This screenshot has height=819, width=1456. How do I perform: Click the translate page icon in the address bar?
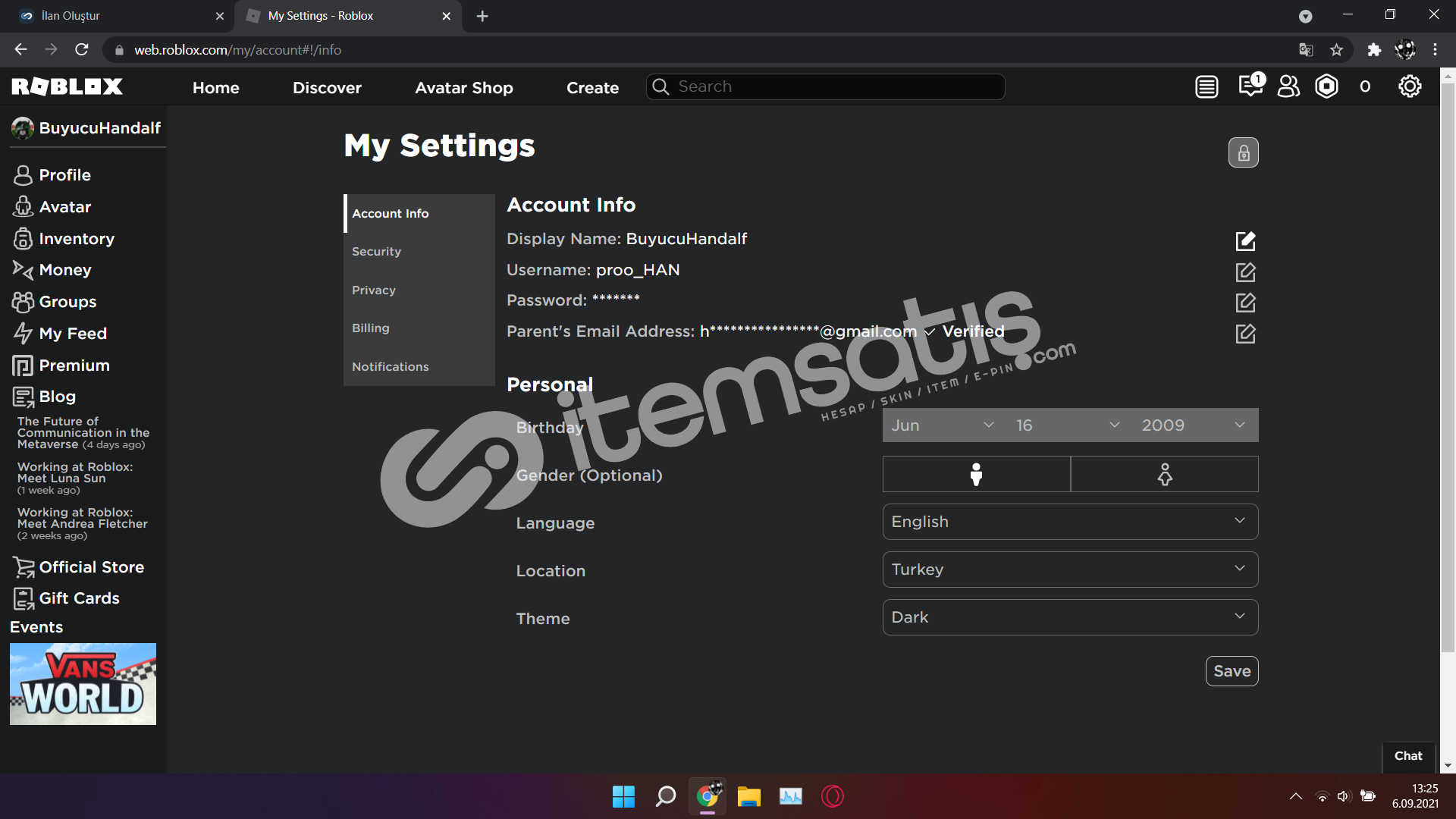pos(1306,50)
